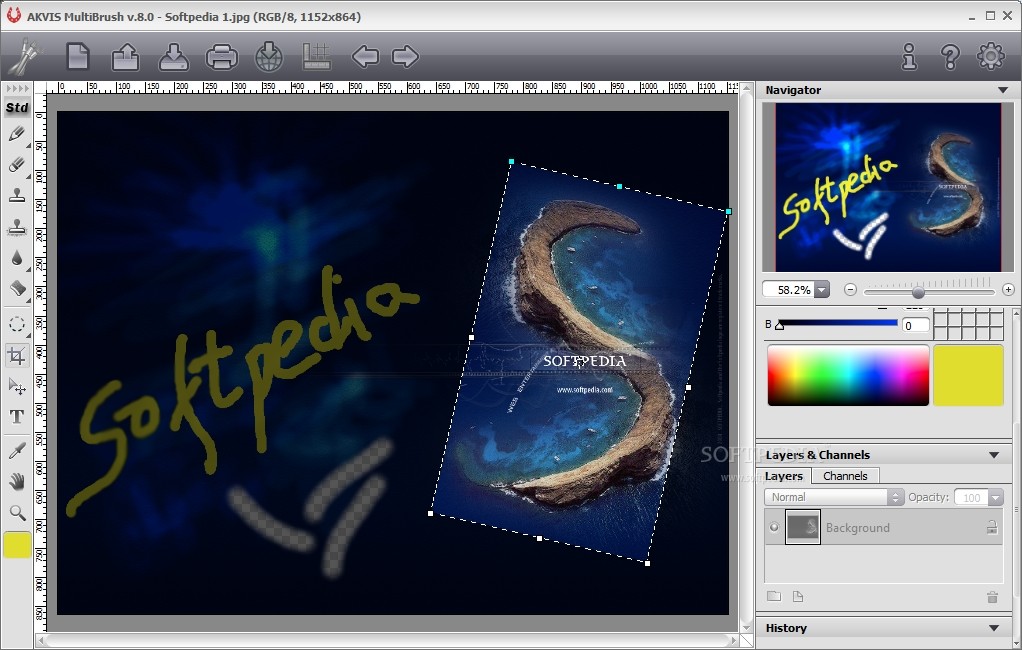Pick a color from the spectrum gradient
Viewport: 1022px width, 650px height.
click(848, 376)
